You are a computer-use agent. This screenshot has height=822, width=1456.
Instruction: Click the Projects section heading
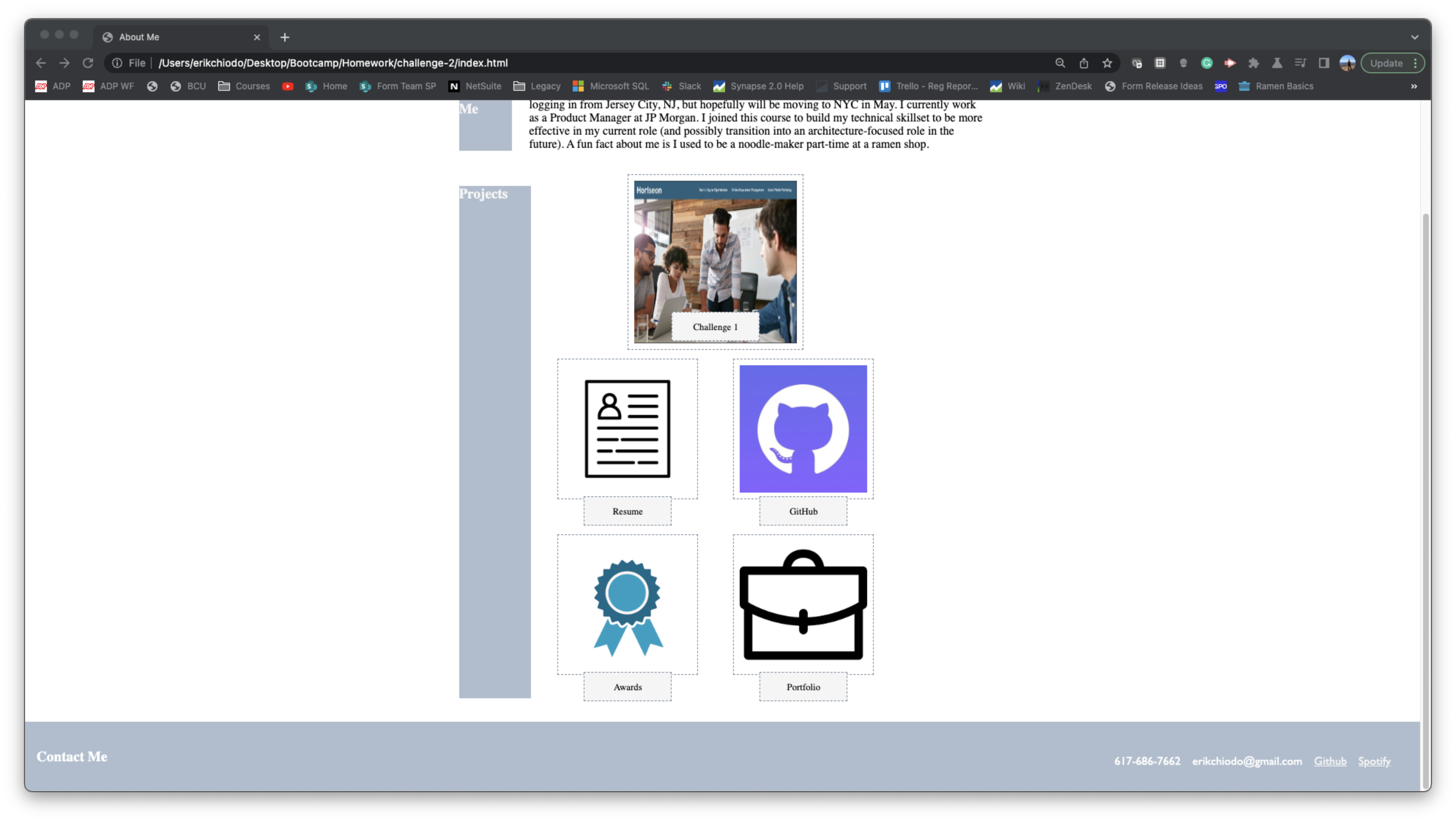[x=483, y=194]
